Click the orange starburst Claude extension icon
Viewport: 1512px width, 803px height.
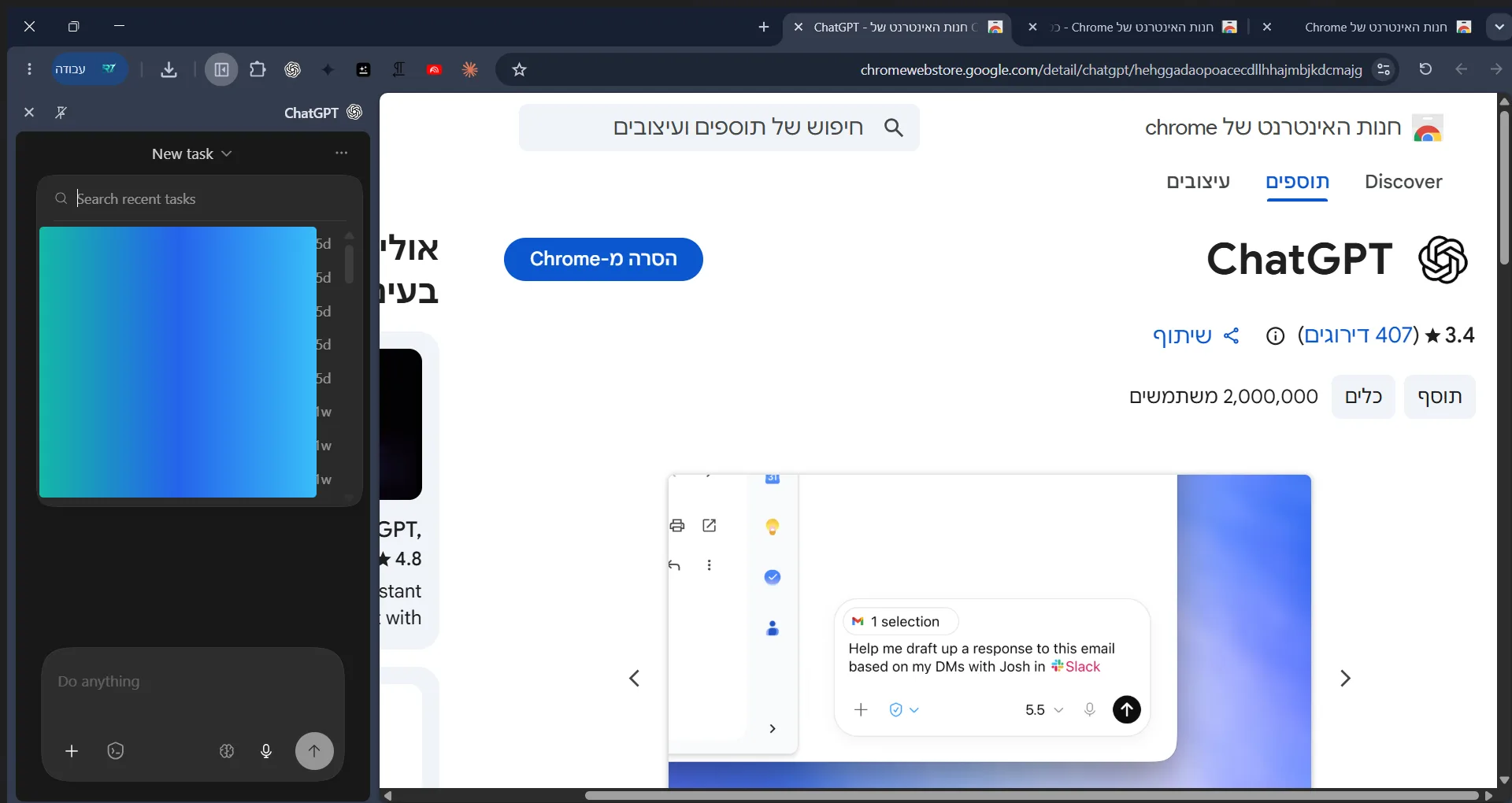click(x=470, y=69)
